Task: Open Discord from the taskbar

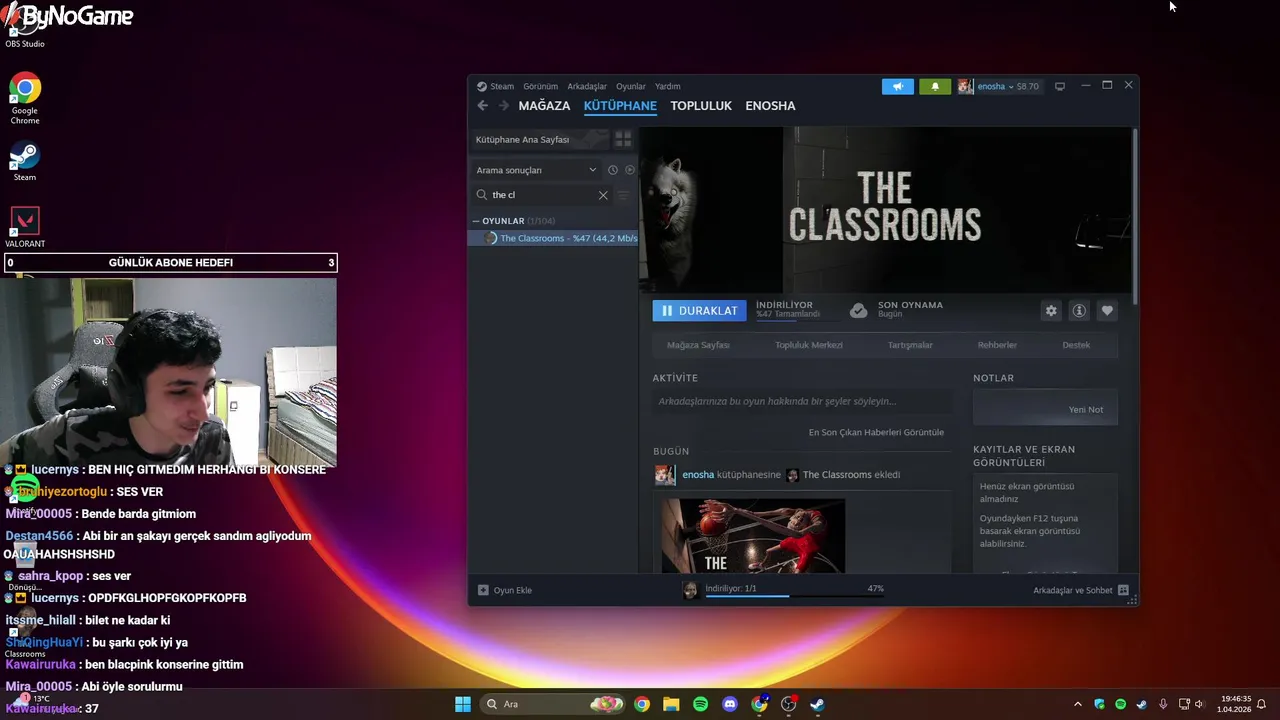Action: tap(729, 704)
